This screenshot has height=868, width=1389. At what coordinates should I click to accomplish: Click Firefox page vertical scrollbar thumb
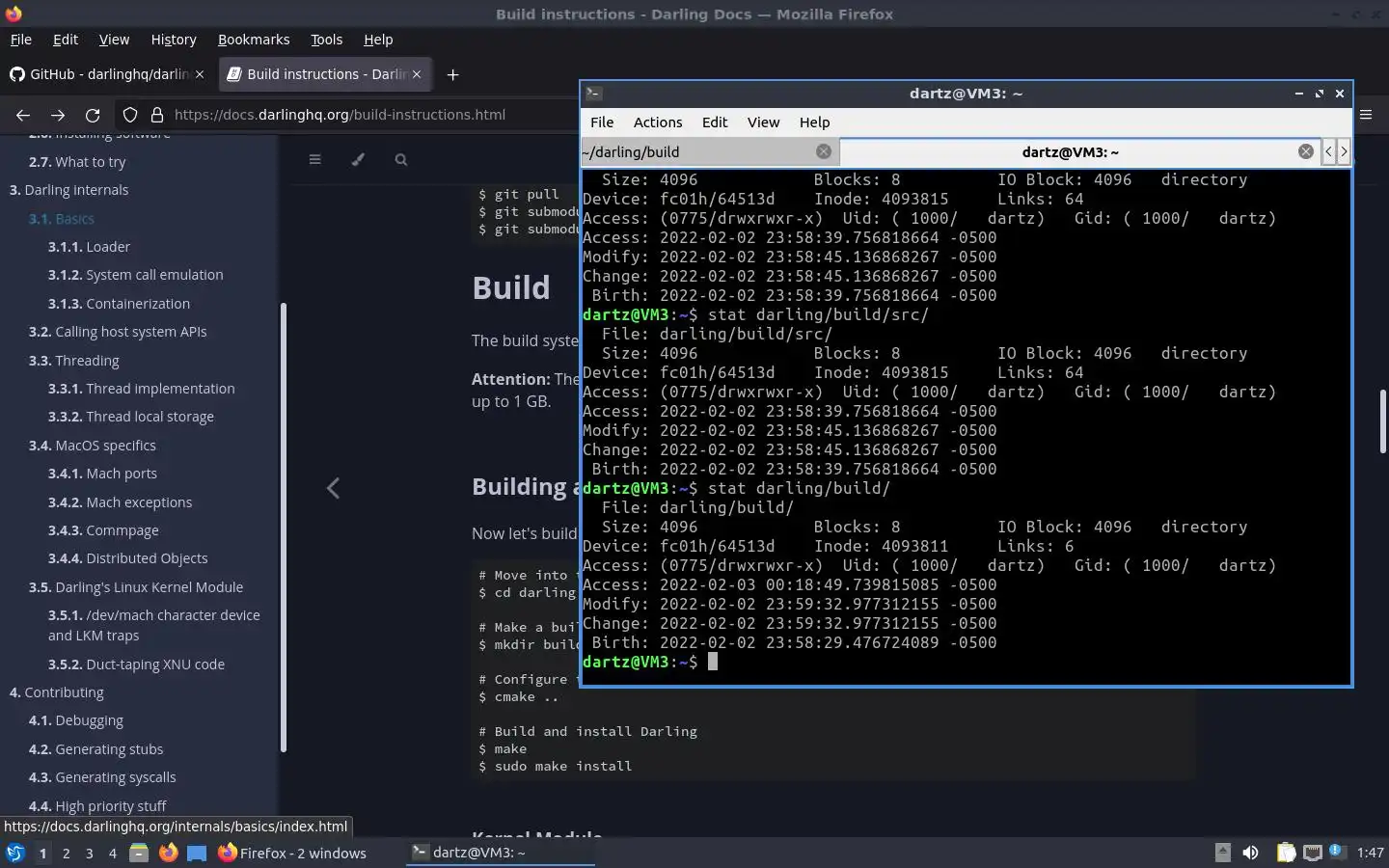click(1383, 420)
